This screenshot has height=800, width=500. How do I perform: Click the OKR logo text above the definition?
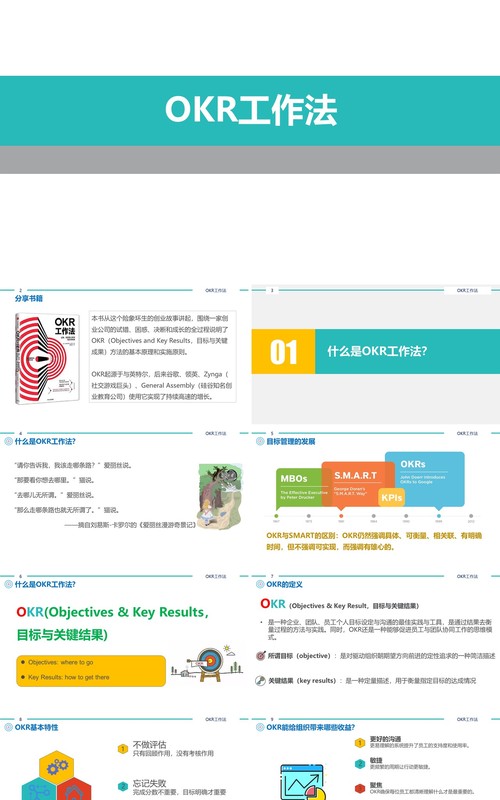pyautogui.click(x=273, y=604)
